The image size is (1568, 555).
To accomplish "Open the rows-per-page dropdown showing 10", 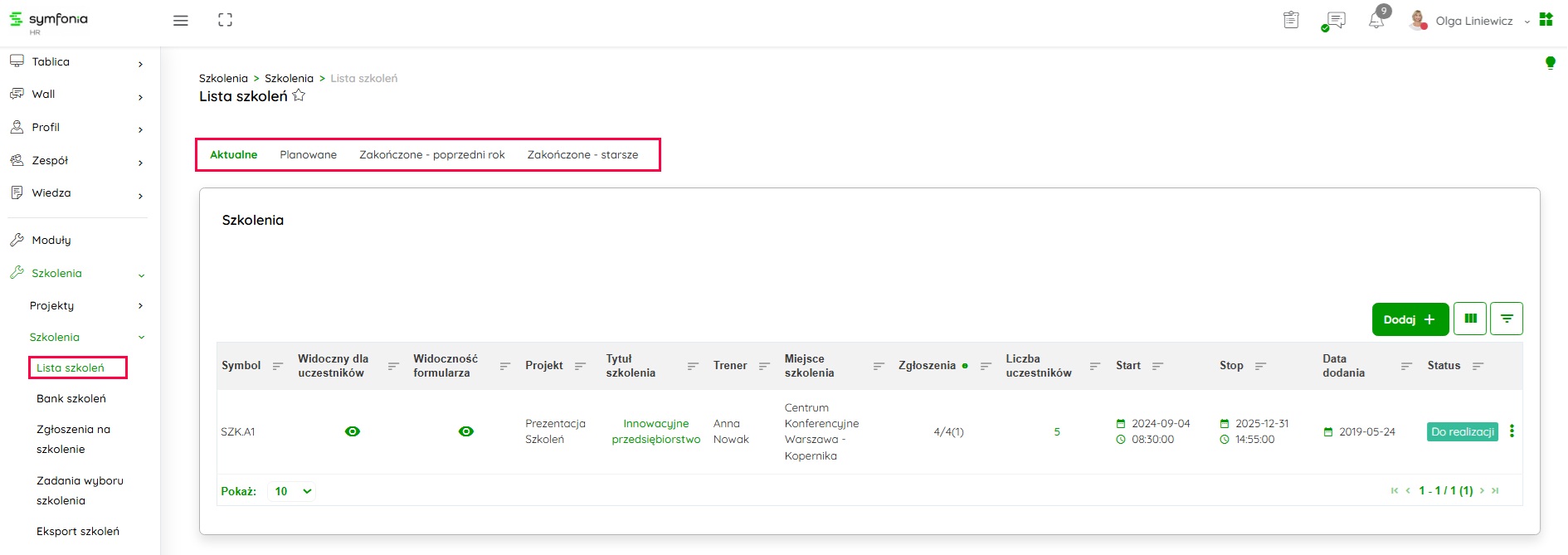I will click(x=292, y=491).
